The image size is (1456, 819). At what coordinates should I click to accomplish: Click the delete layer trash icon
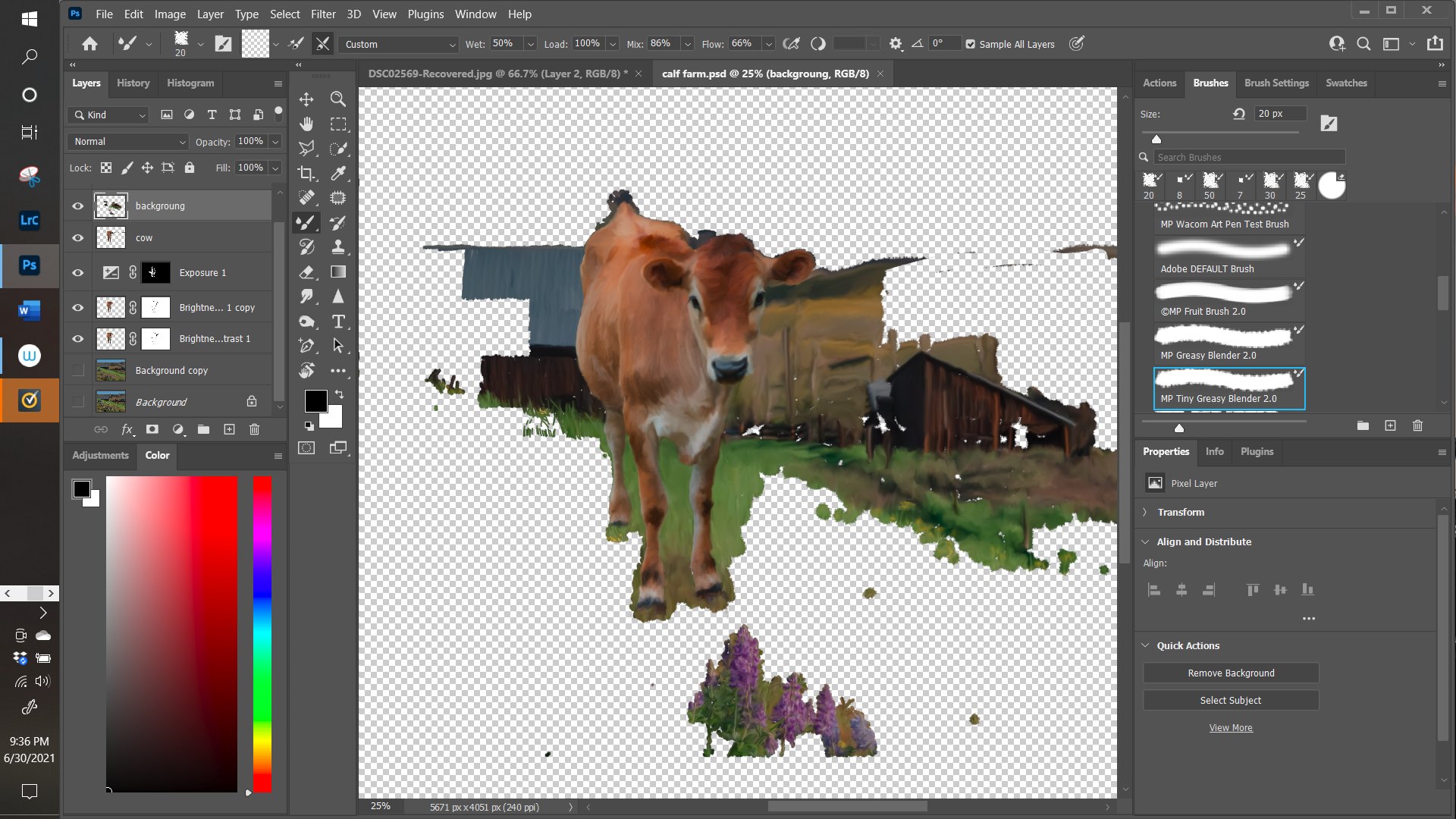click(x=255, y=429)
